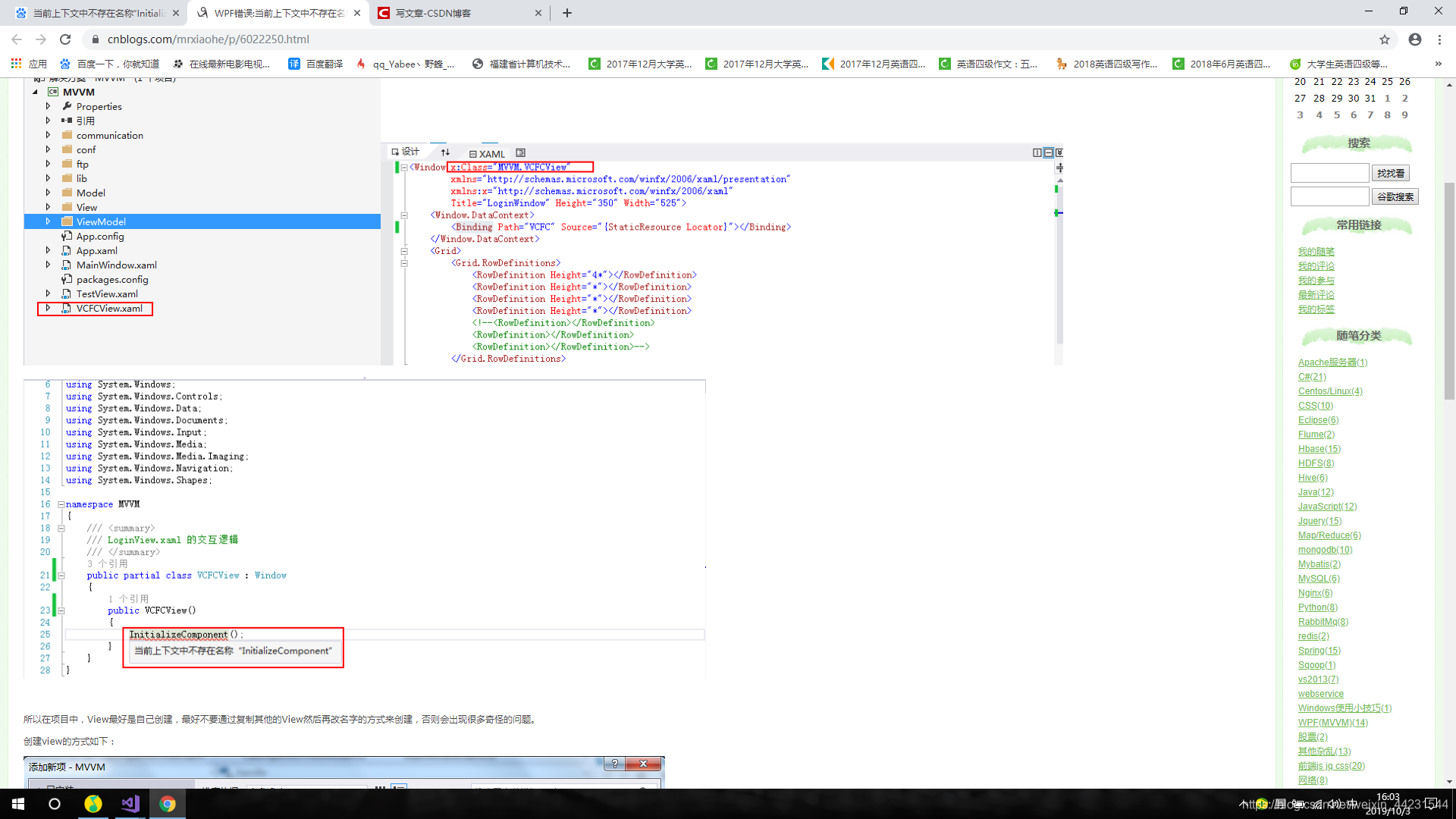1456x819 pixels.
Task: Reload the page with refresh icon
Action: (65, 39)
